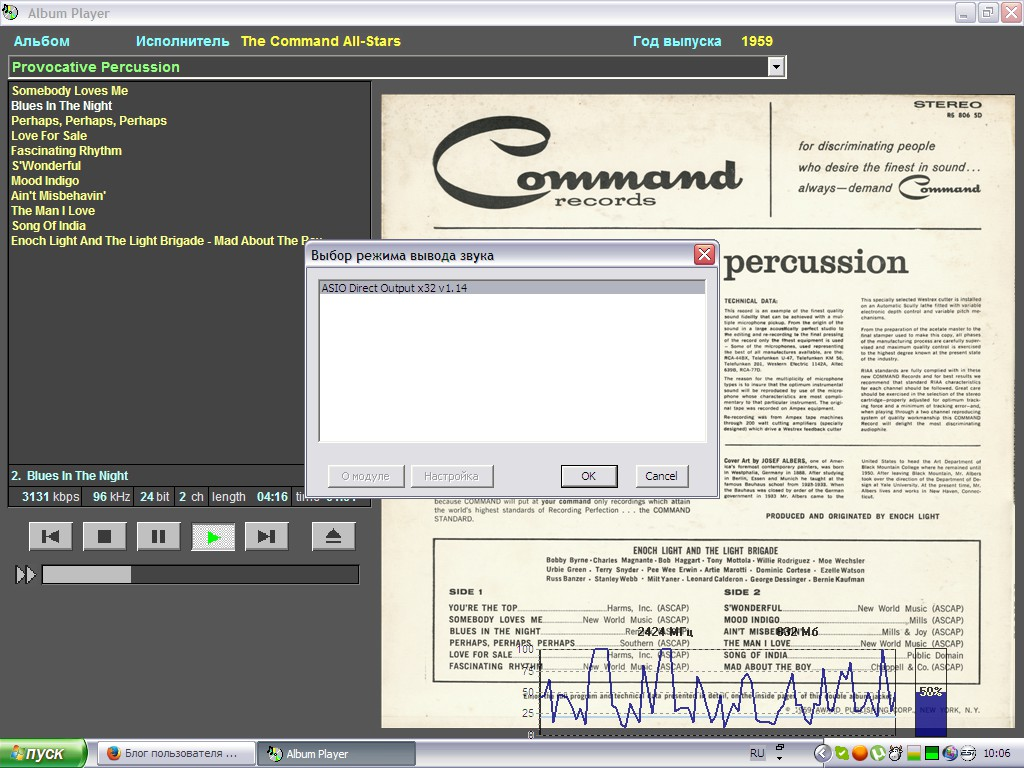This screenshot has height=768, width=1024.
Task: Click the Album Player taskbar button
Action: 336,754
